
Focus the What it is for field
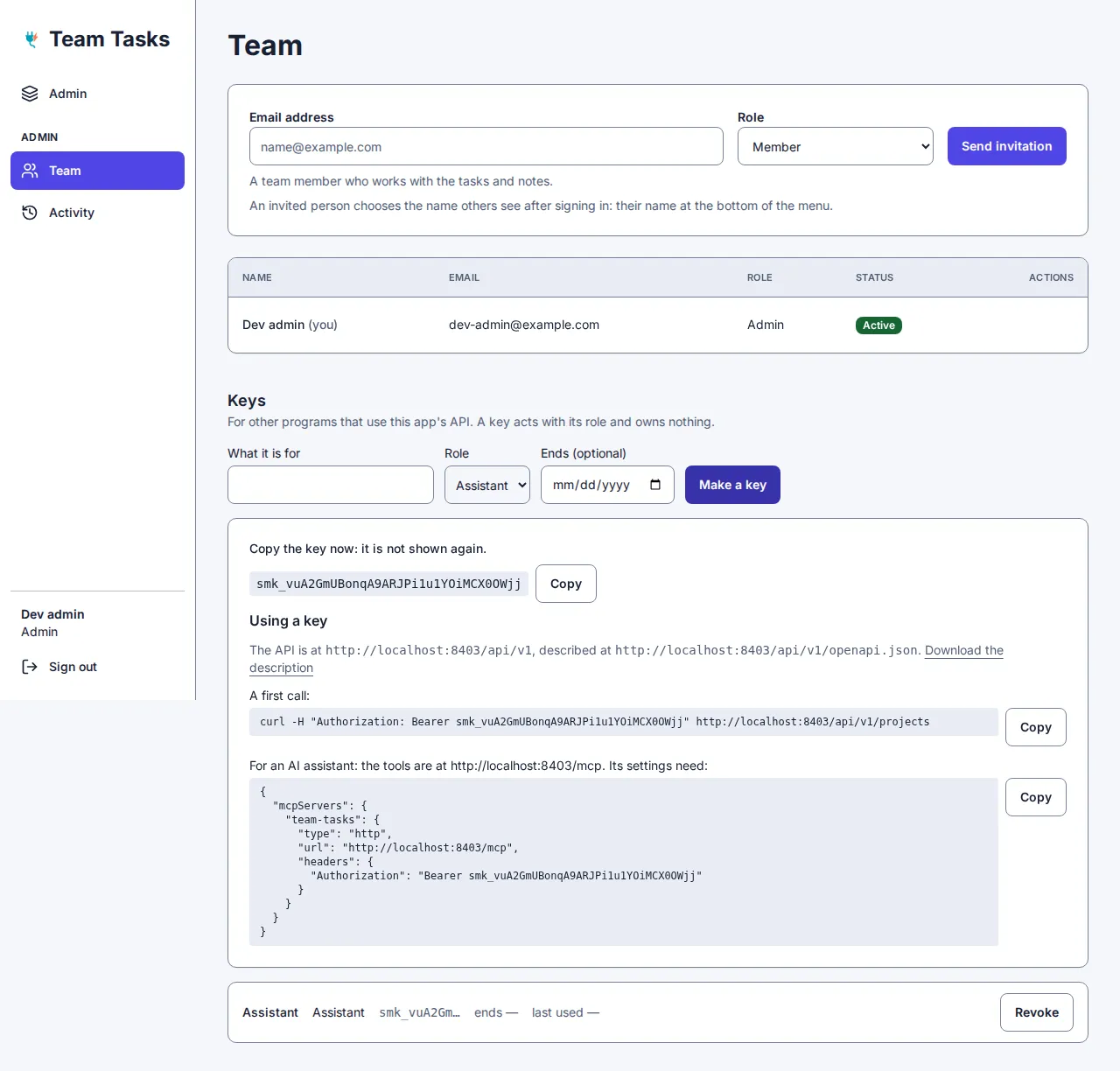click(x=331, y=485)
